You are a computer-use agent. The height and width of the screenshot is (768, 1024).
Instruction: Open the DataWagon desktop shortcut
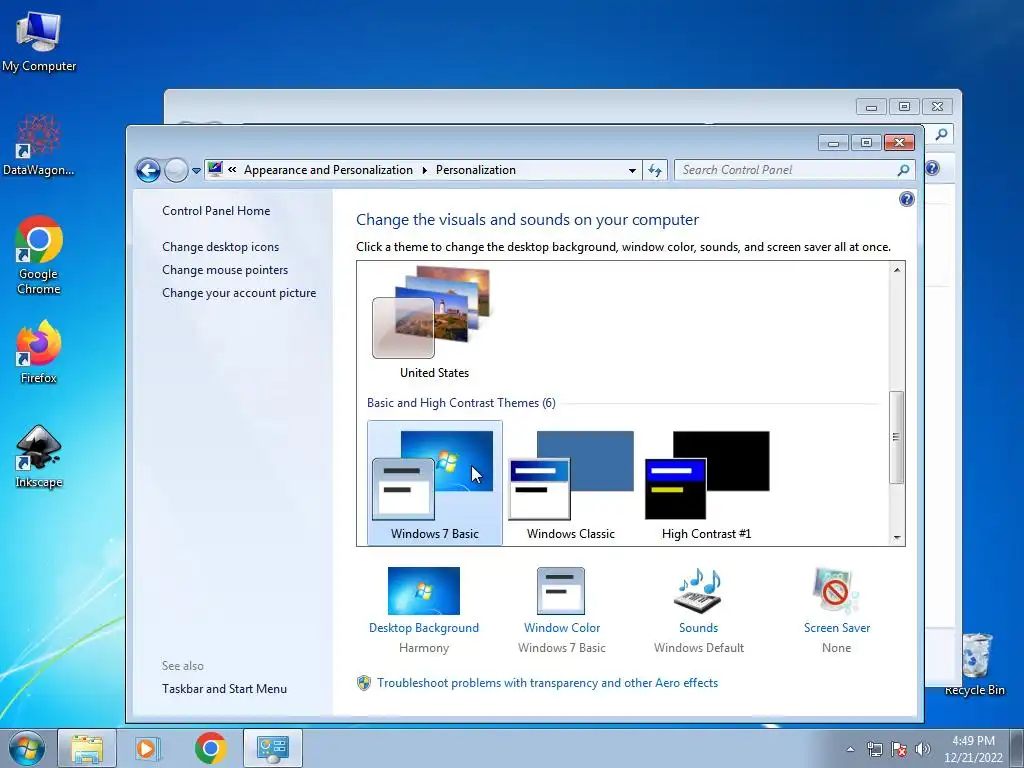tap(39, 145)
